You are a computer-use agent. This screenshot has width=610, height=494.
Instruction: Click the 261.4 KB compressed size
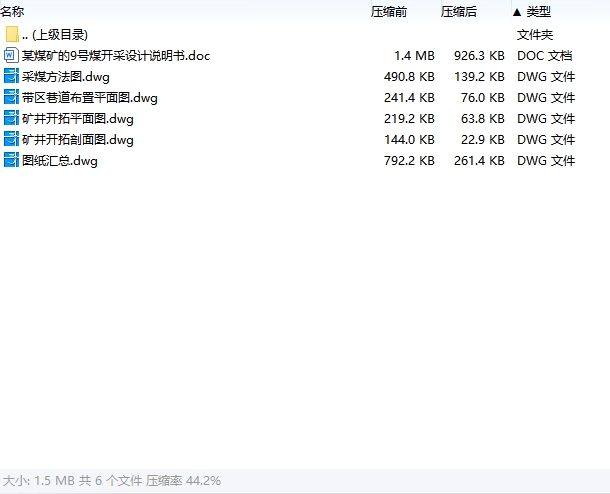479,161
